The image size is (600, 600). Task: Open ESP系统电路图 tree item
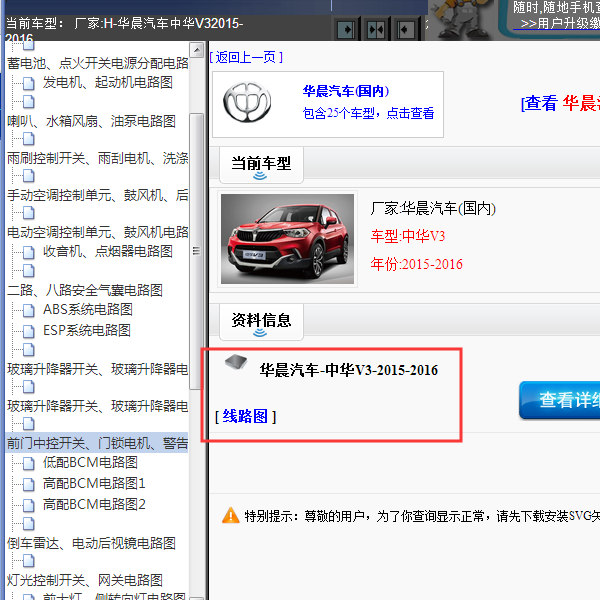pyautogui.click(x=86, y=330)
